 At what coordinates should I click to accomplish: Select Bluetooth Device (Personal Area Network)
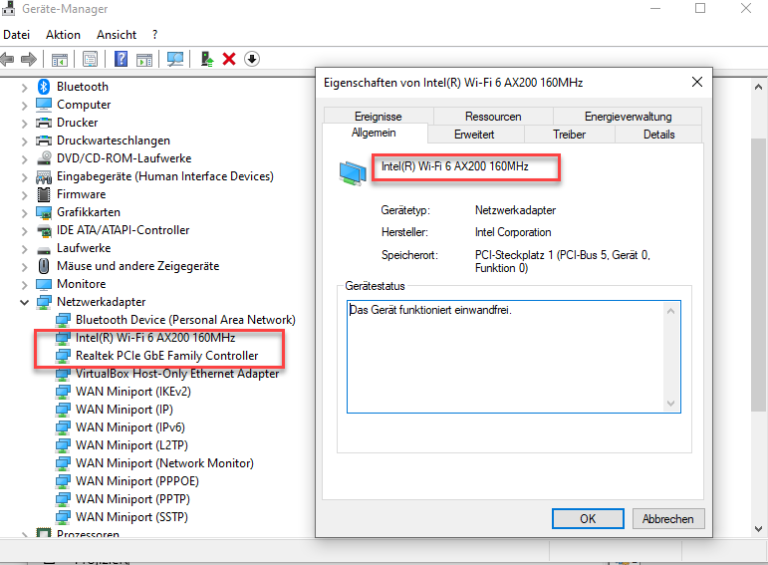point(186,320)
